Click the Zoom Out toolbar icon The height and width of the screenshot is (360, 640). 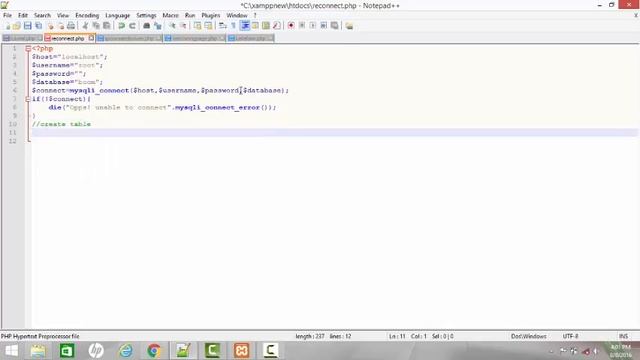[183, 26]
